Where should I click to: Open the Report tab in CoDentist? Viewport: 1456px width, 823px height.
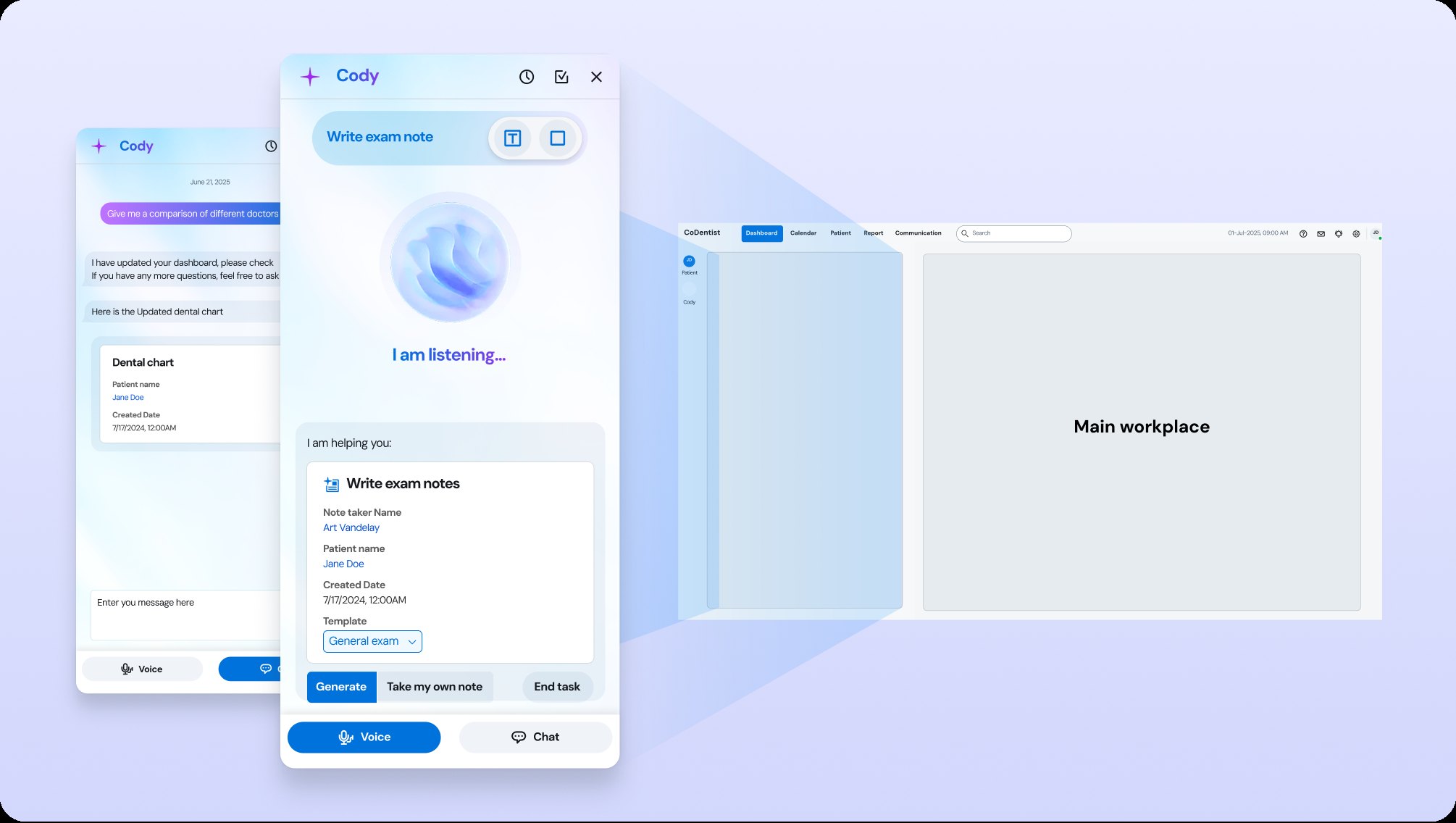point(874,233)
